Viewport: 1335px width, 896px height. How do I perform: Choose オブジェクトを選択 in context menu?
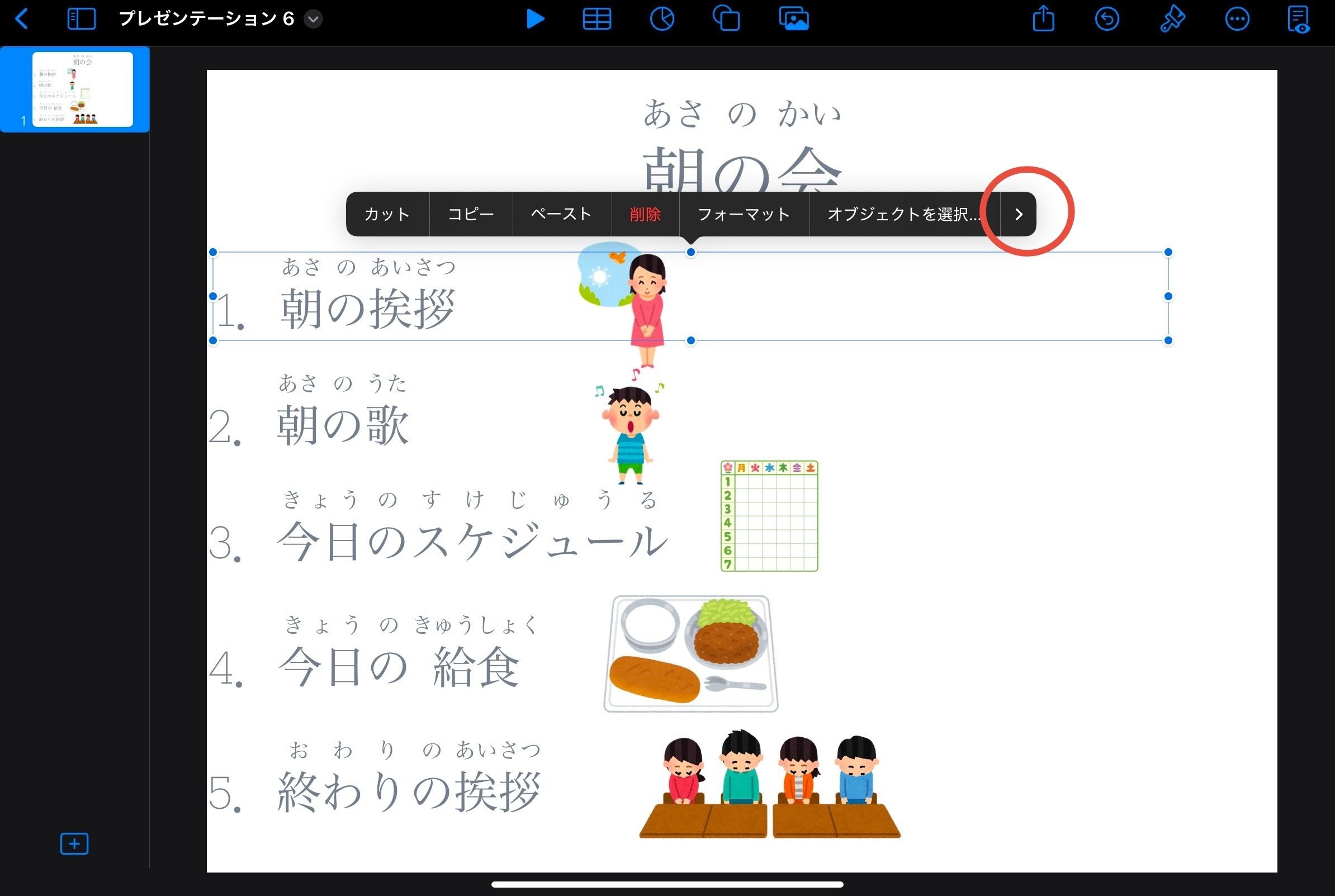(905, 214)
